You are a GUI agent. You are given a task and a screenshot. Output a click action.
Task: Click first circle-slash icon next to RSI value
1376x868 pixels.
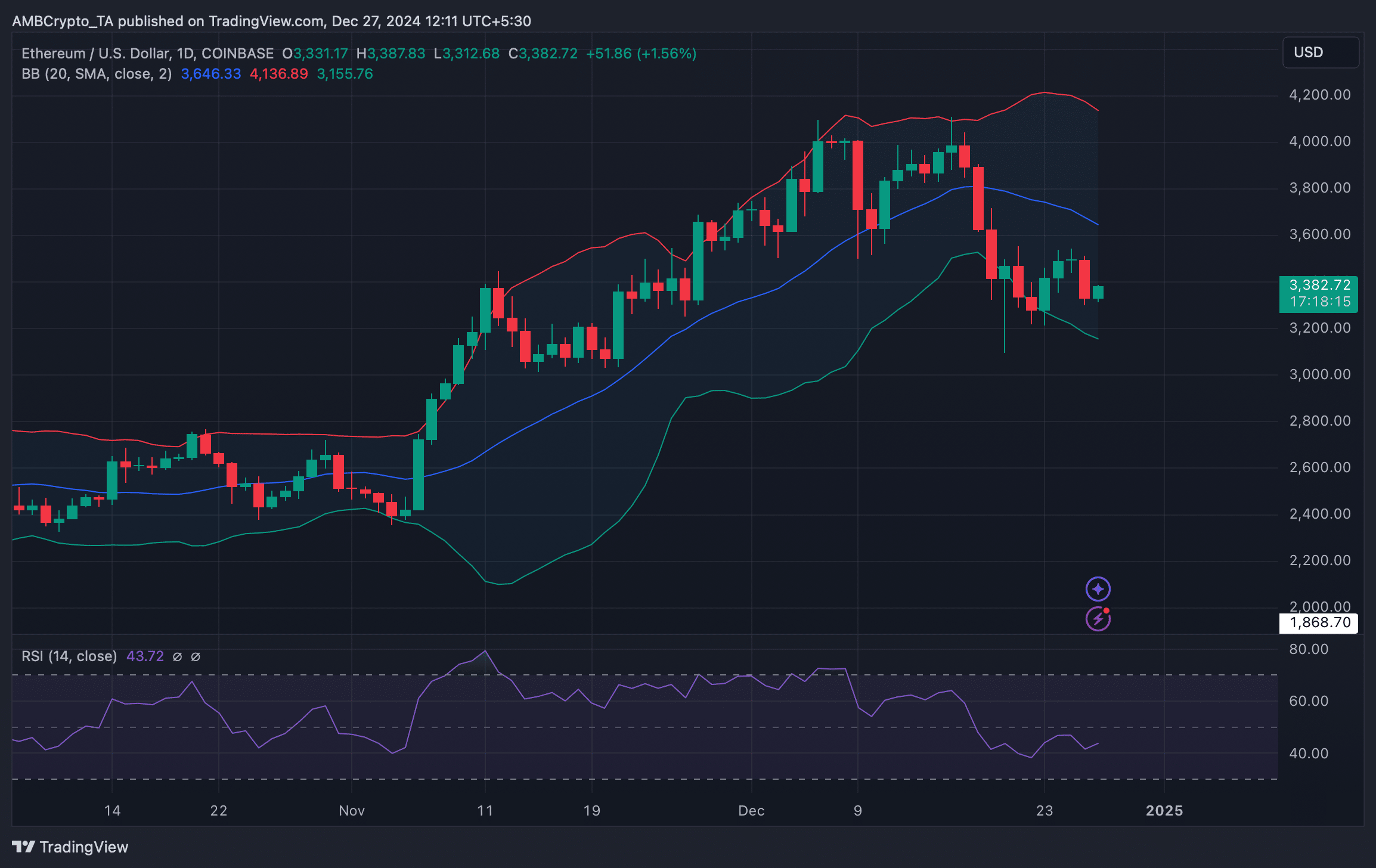pyautogui.click(x=177, y=656)
